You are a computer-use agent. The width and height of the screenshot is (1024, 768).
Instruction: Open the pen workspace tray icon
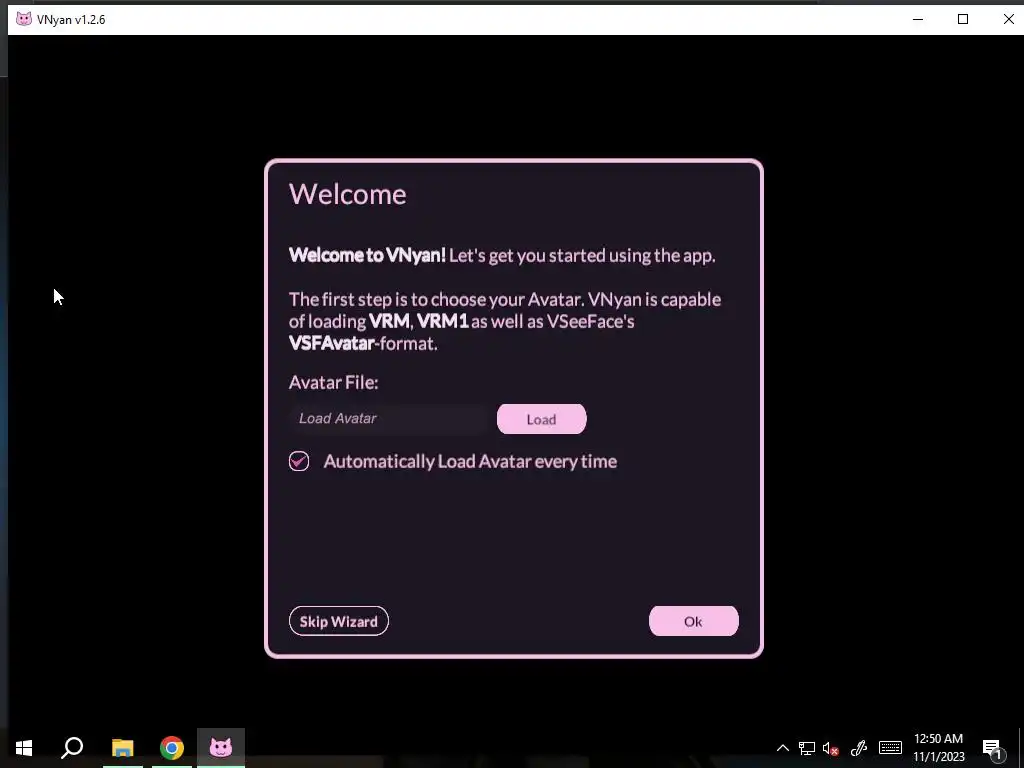click(858, 748)
